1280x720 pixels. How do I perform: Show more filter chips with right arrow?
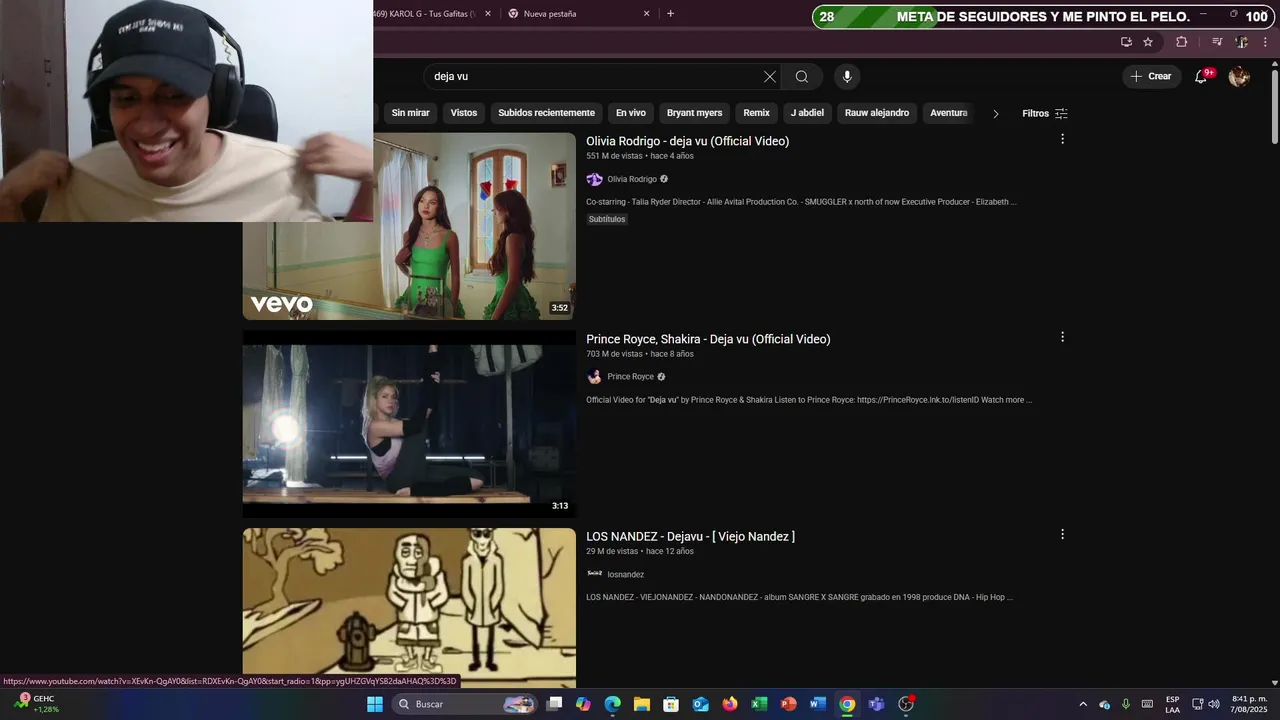[x=995, y=113]
